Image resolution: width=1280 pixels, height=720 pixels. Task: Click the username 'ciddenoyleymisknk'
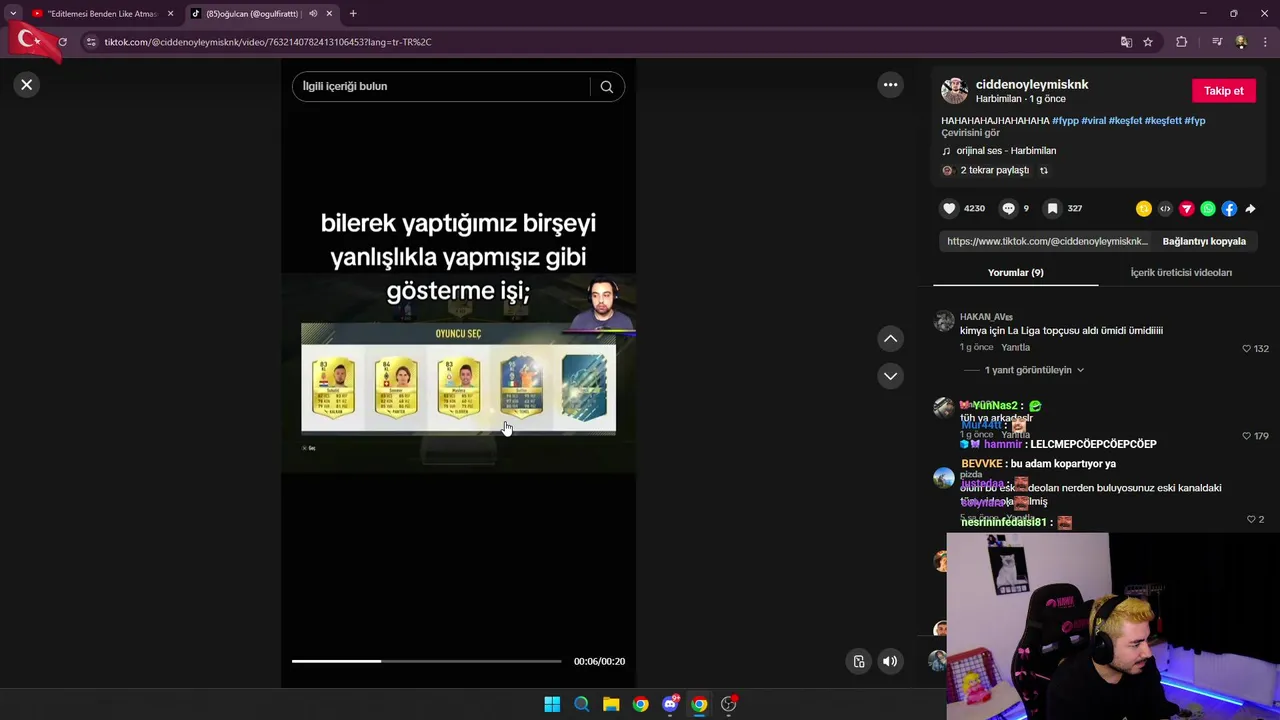(1032, 84)
